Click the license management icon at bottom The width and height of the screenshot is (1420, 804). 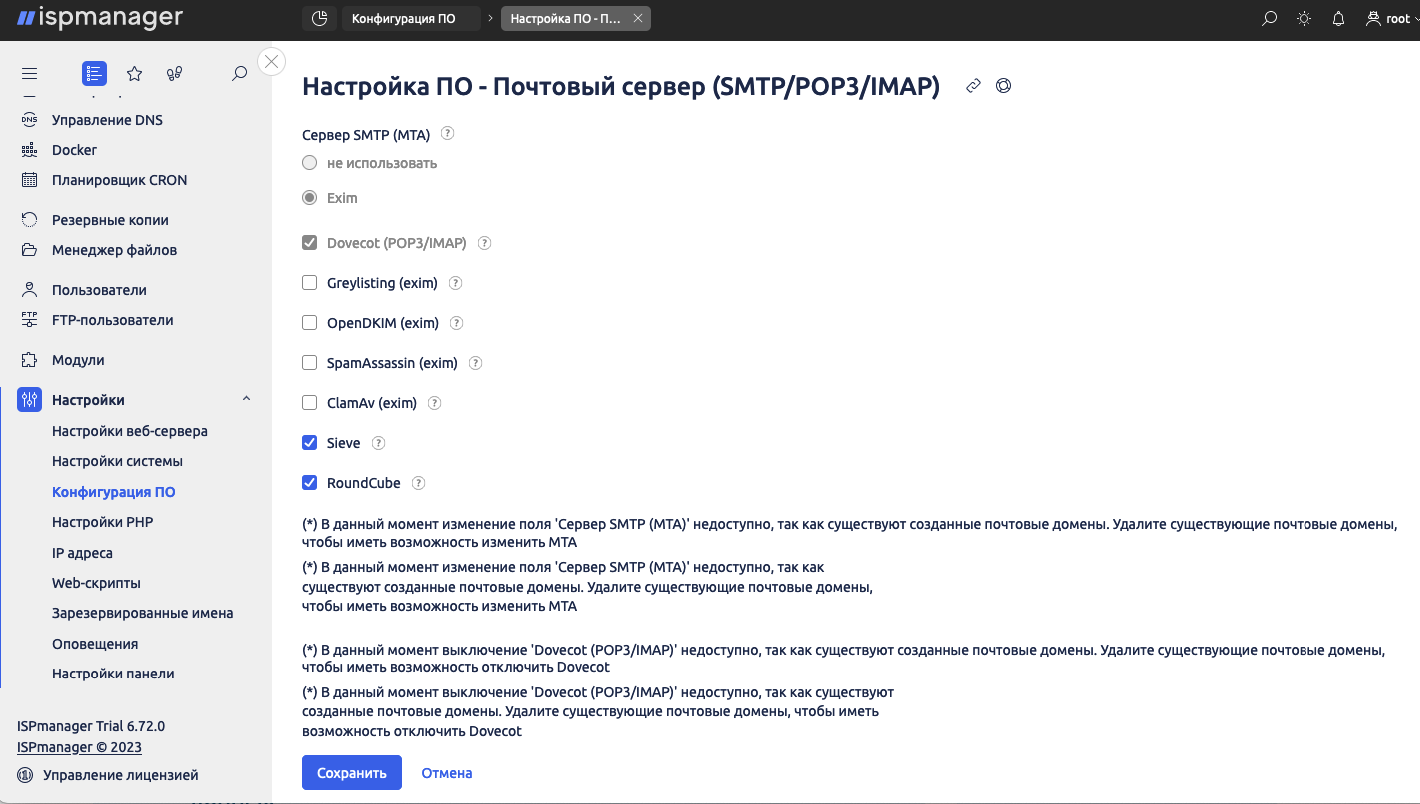(25, 775)
